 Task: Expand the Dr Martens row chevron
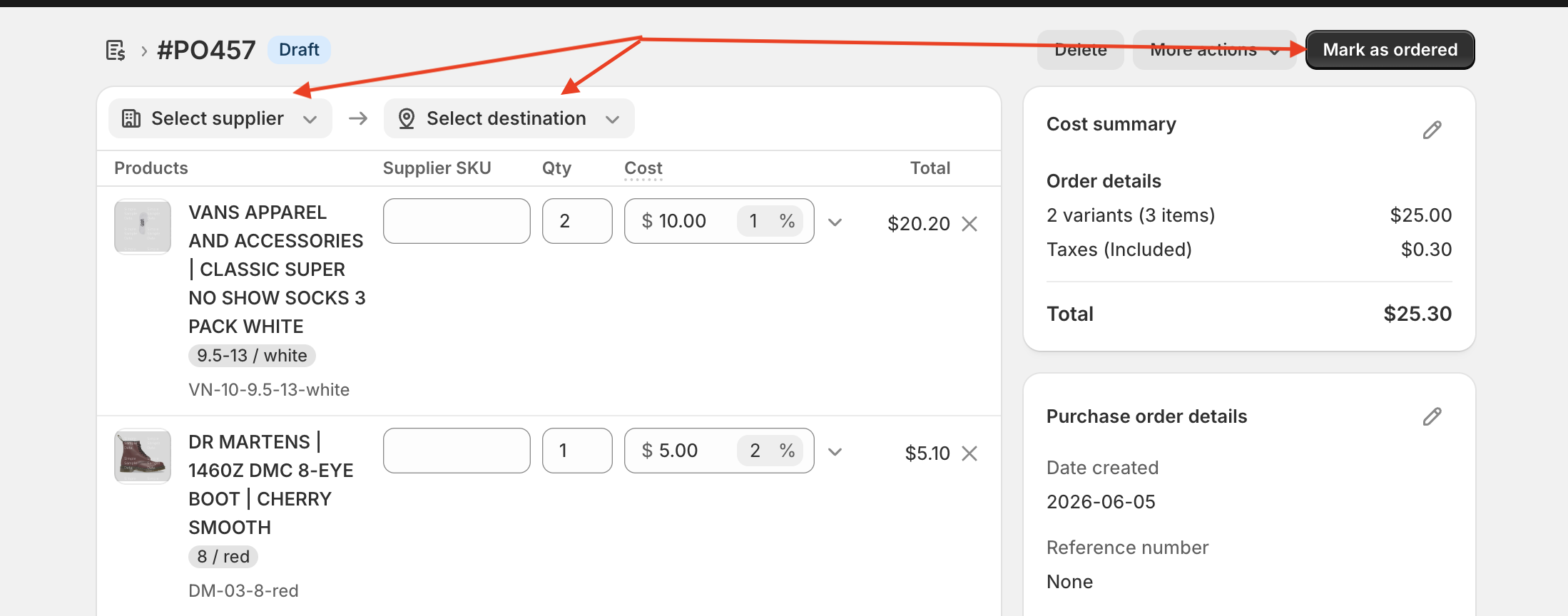pyautogui.click(x=835, y=452)
